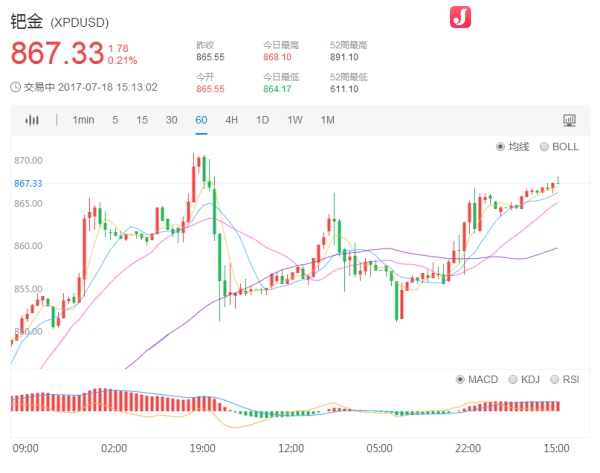Screen dimensions: 600x473
Task: Select the 均线 moving average radio button
Action: coord(500,147)
